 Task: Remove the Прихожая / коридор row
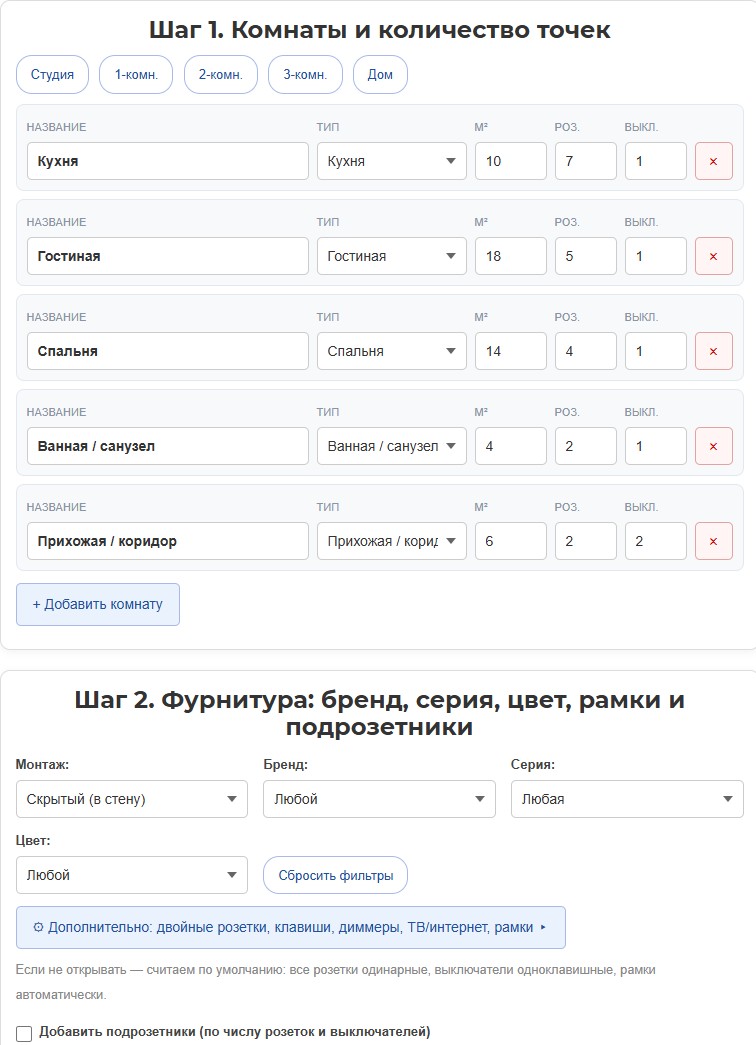713,541
